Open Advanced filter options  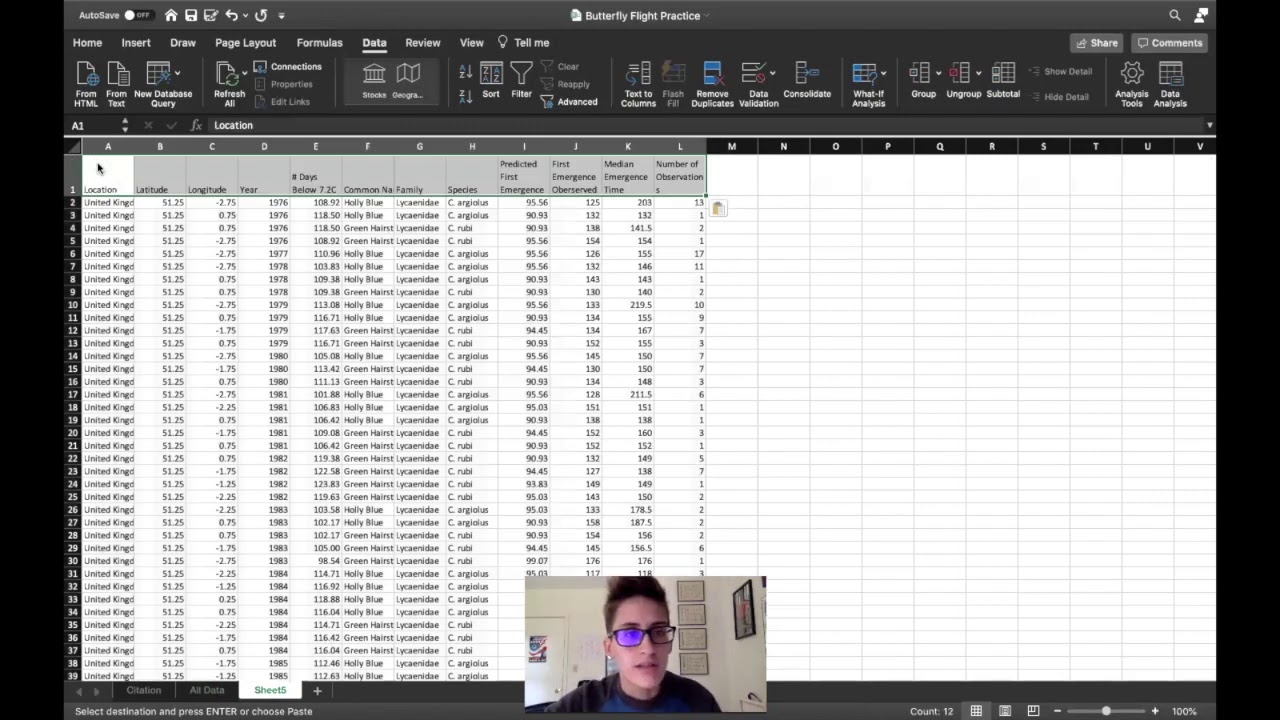click(x=569, y=102)
